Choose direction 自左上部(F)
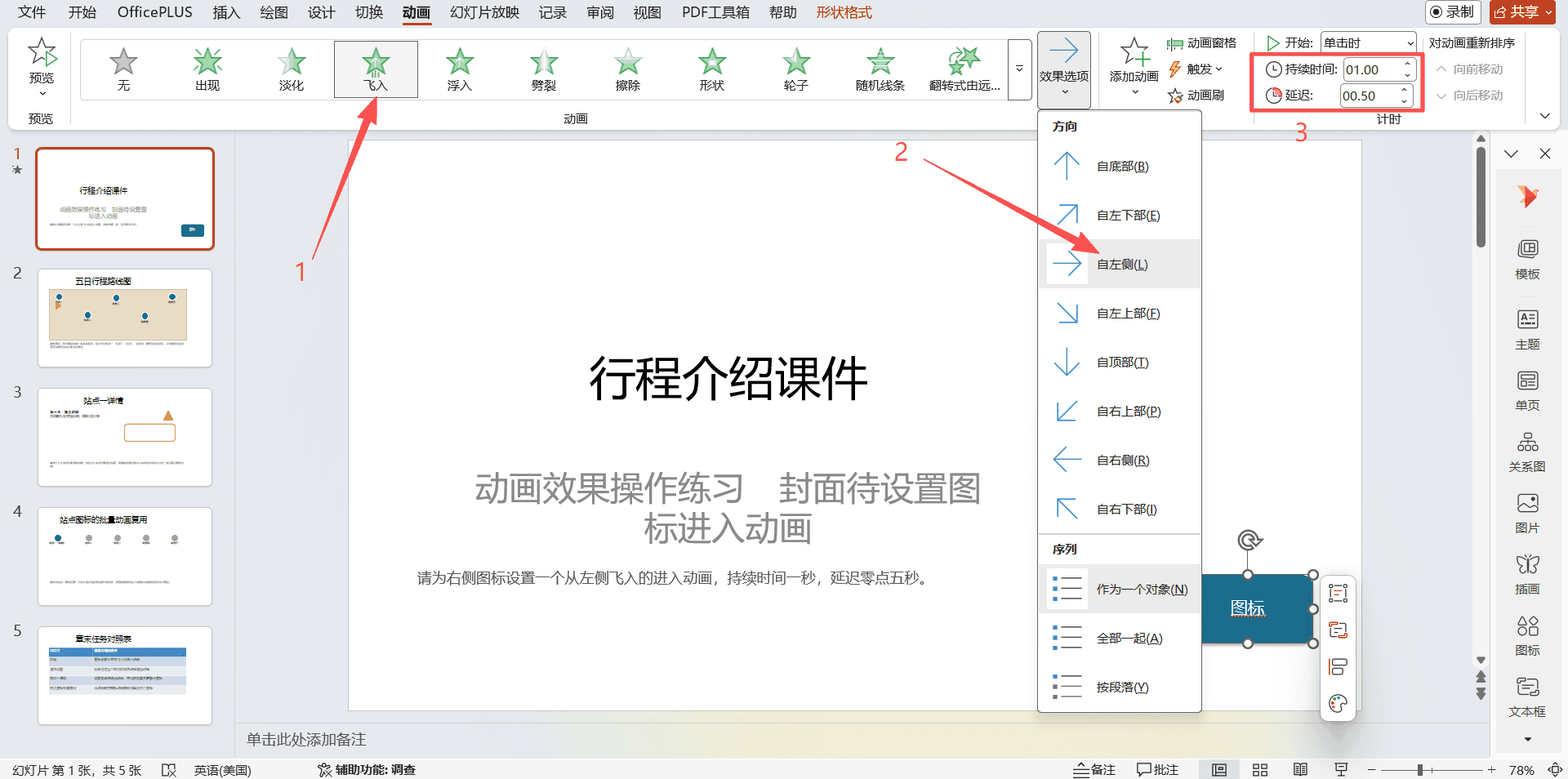Screen dimensions: 1568x779 [1120, 314]
